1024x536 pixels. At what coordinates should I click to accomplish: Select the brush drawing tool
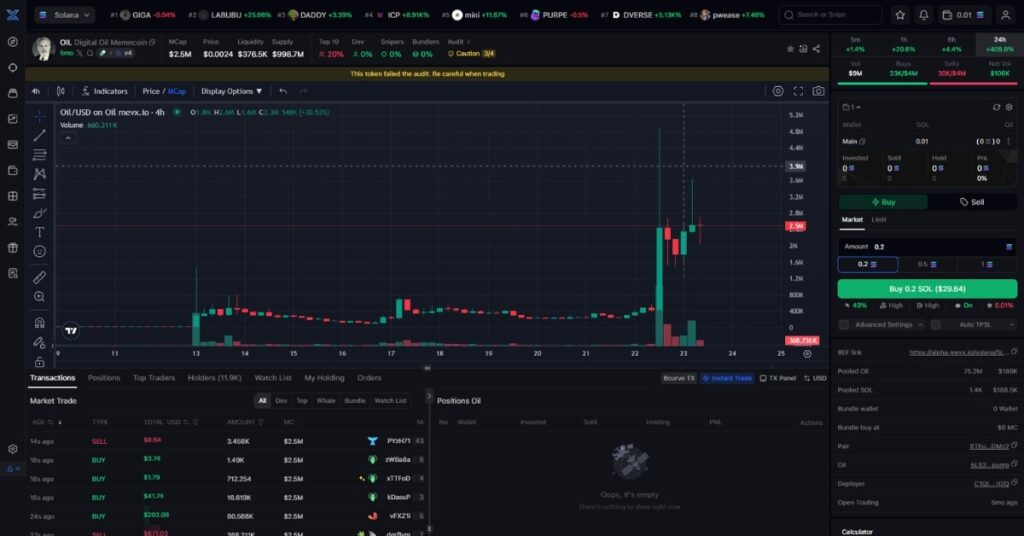[x=40, y=213]
